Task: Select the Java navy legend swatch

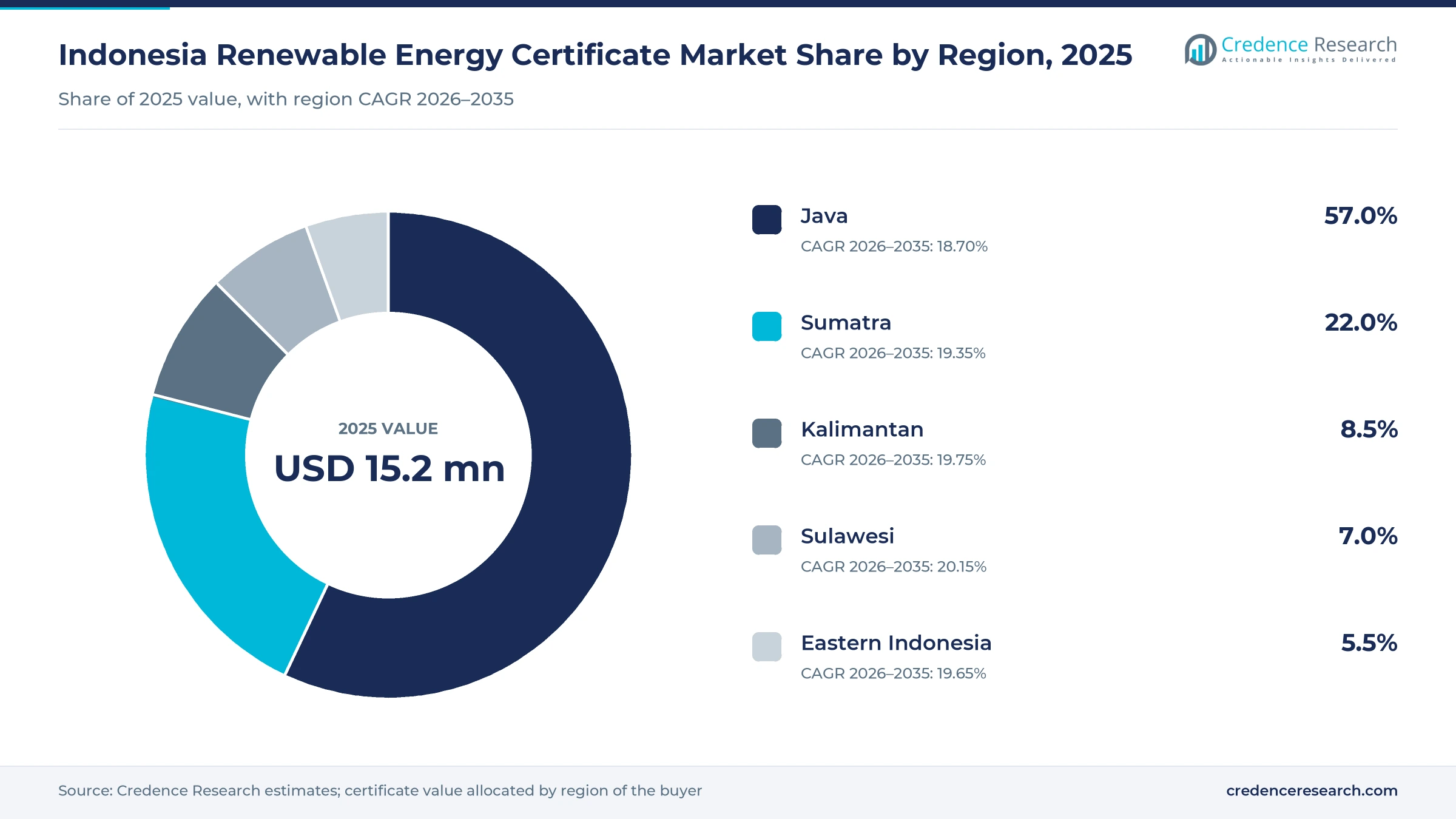Action: click(x=767, y=220)
